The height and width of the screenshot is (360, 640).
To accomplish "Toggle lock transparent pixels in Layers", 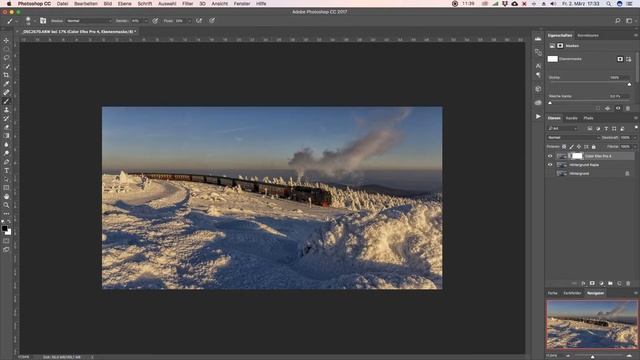I will coord(564,147).
